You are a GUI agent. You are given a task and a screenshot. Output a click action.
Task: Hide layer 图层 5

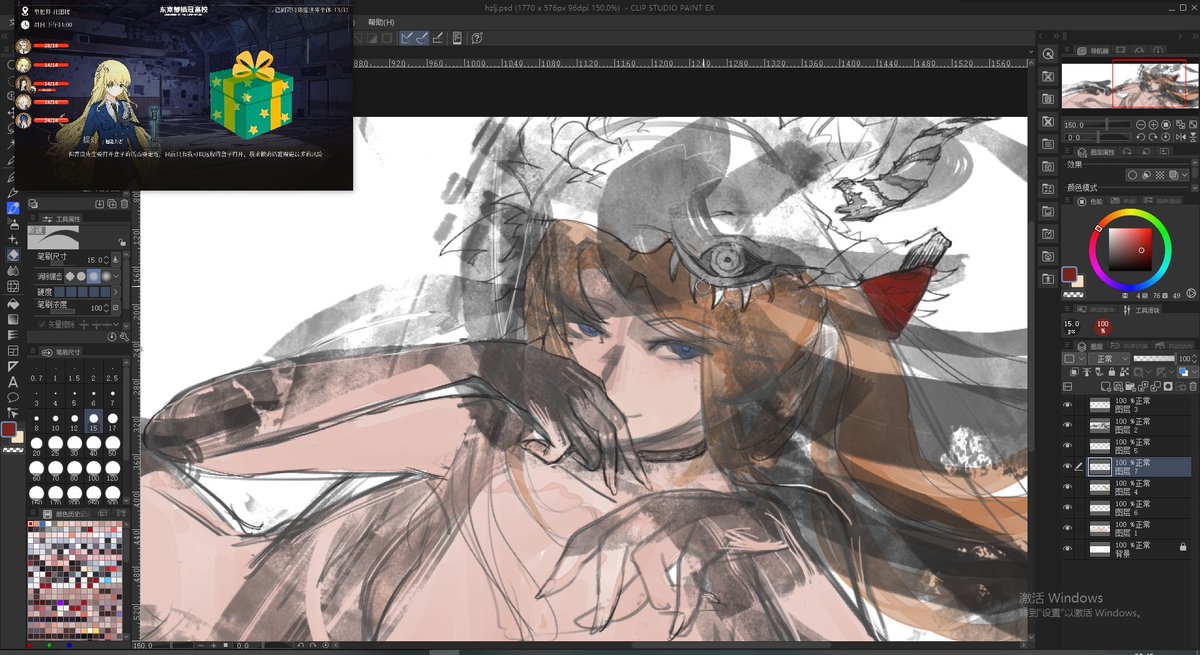pos(1067,445)
